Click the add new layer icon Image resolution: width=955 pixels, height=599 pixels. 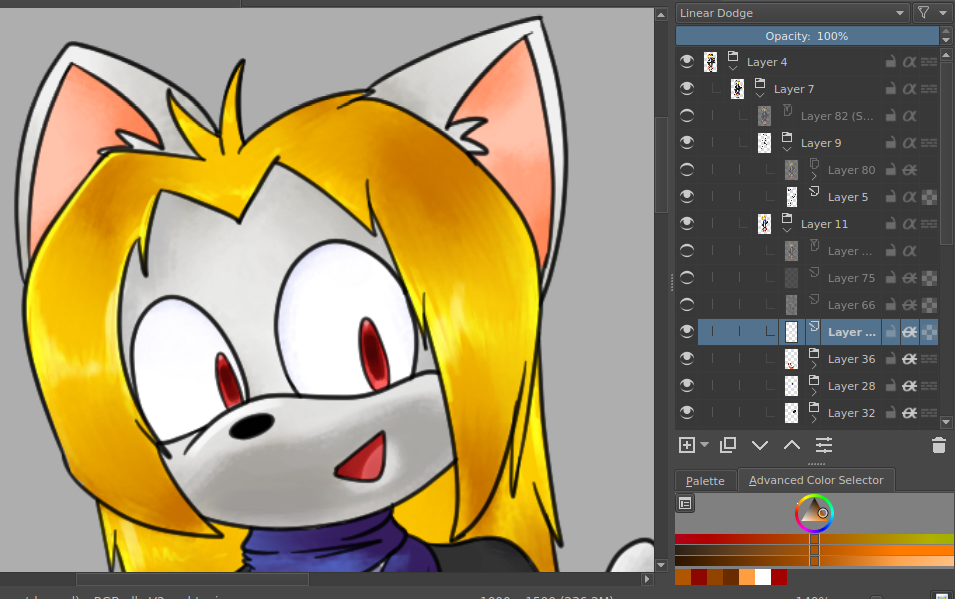pyautogui.click(x=687, y=445)
